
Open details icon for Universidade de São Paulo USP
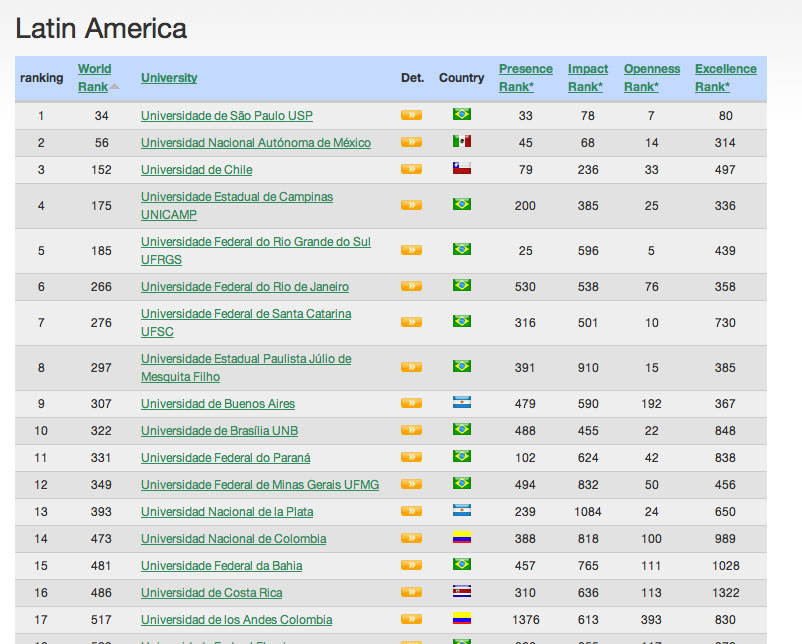(x=411, y=115)
